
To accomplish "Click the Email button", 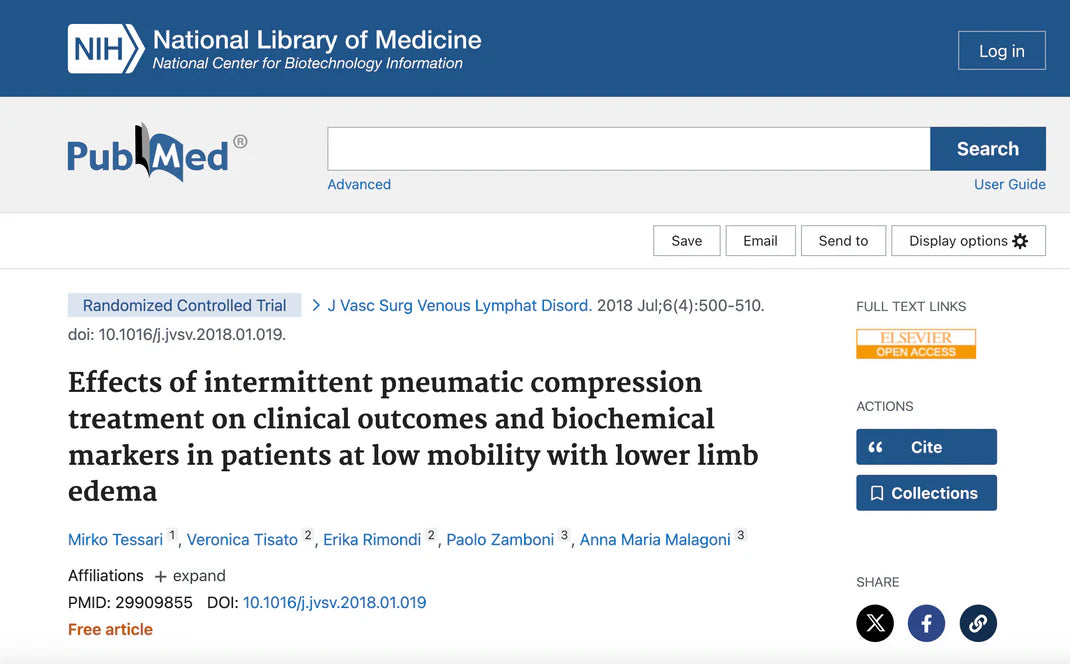I will pyautogui.click(x=760, y=241).
